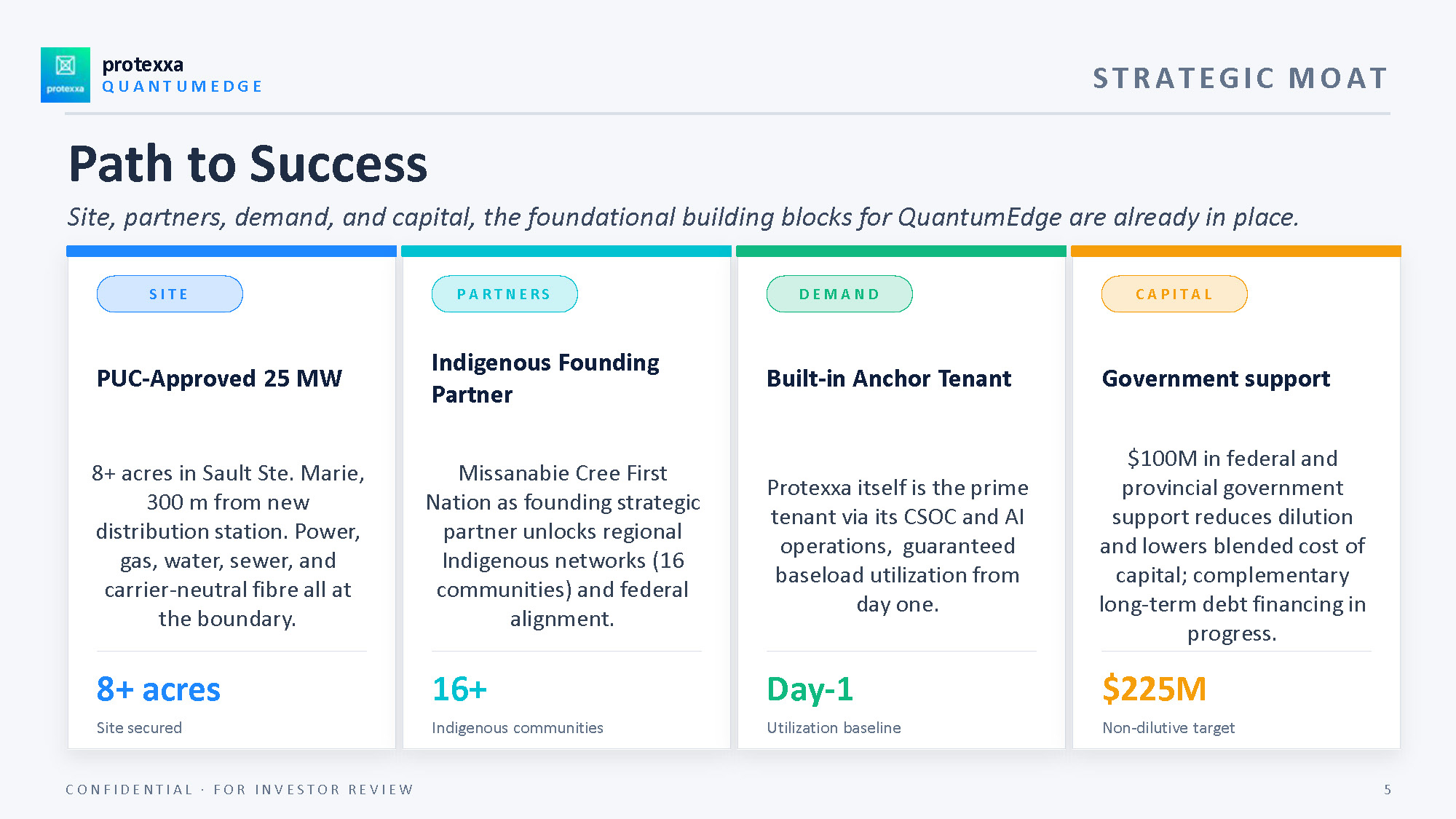Click the Protexxa logo icon
Viewport: 1456px width, 819px height.
(66, 75)
